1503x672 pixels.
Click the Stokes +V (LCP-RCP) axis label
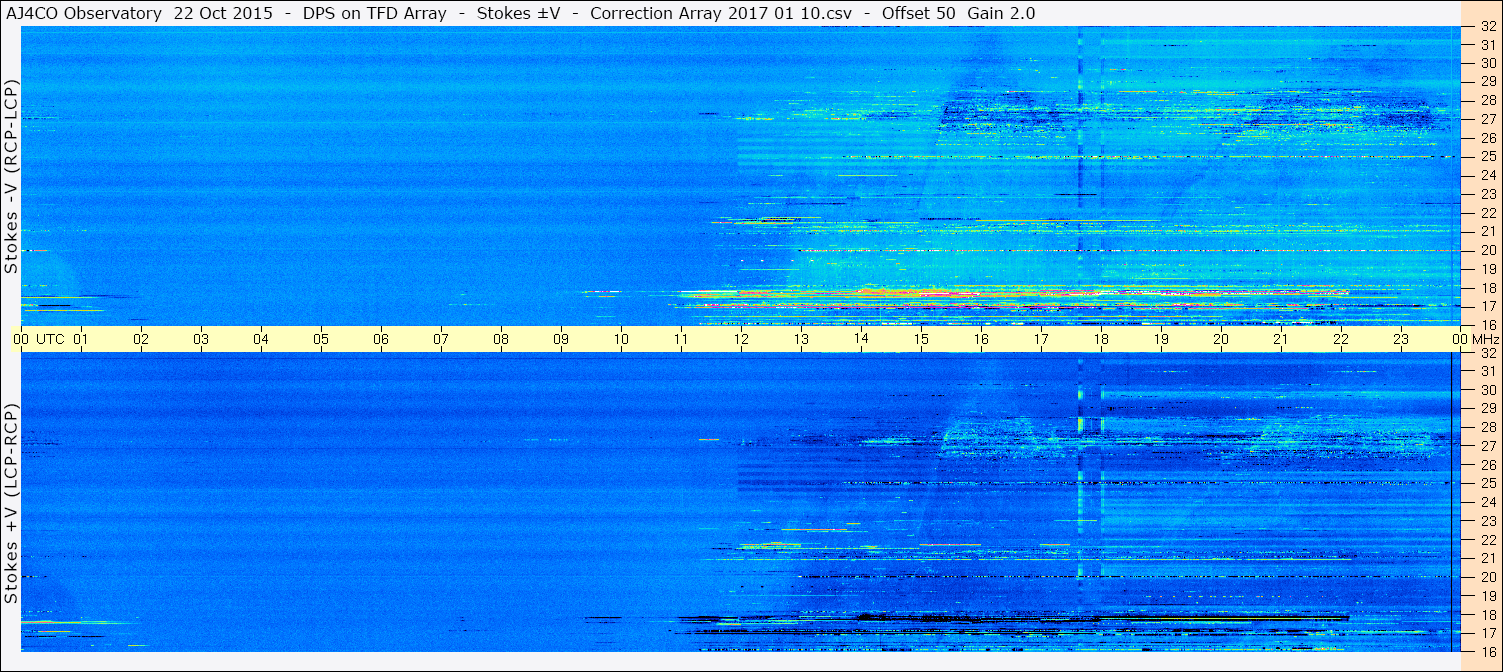click(11, 504)
